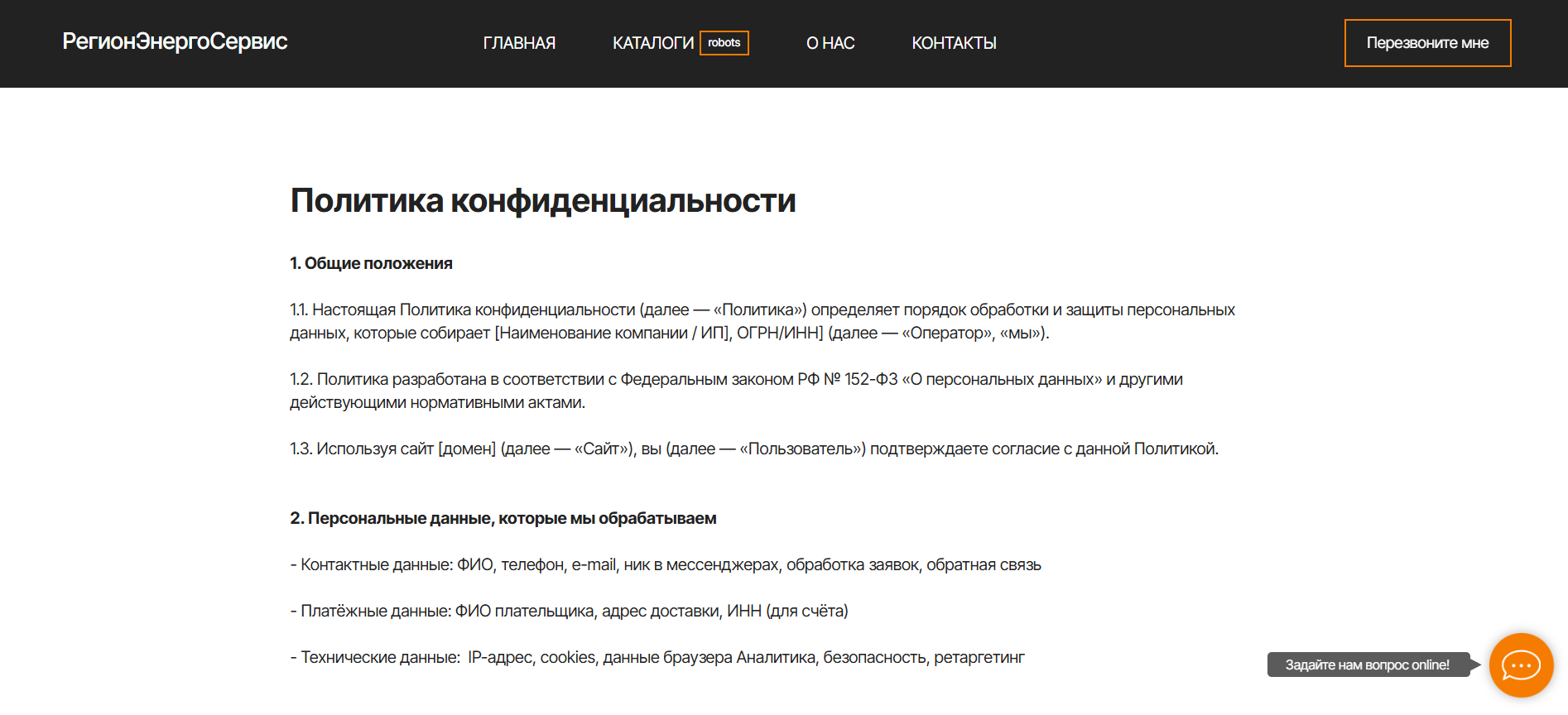Open the КОНТАКТЫ menu item
Image resolution: width=1568 pixels, height=715 pixels.
tap(954, 43)
